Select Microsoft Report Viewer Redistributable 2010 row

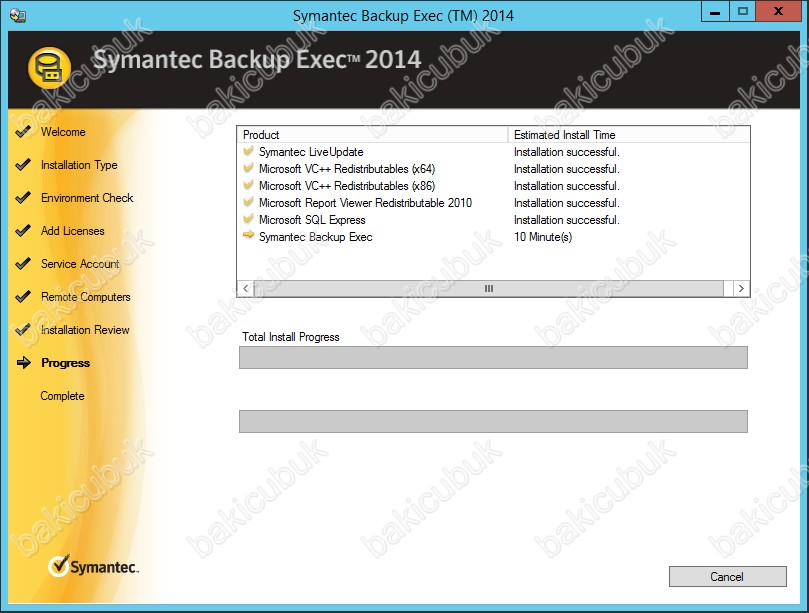click(365, 203)
